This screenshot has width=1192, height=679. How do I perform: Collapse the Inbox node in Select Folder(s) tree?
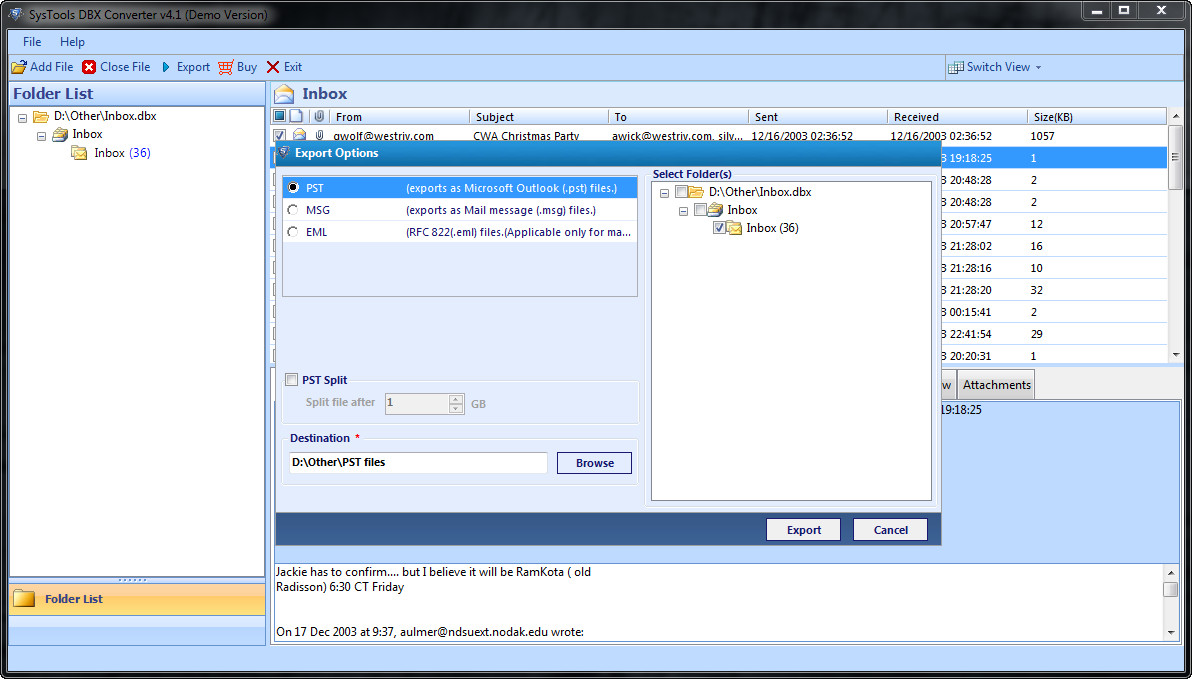pos(683,211)
